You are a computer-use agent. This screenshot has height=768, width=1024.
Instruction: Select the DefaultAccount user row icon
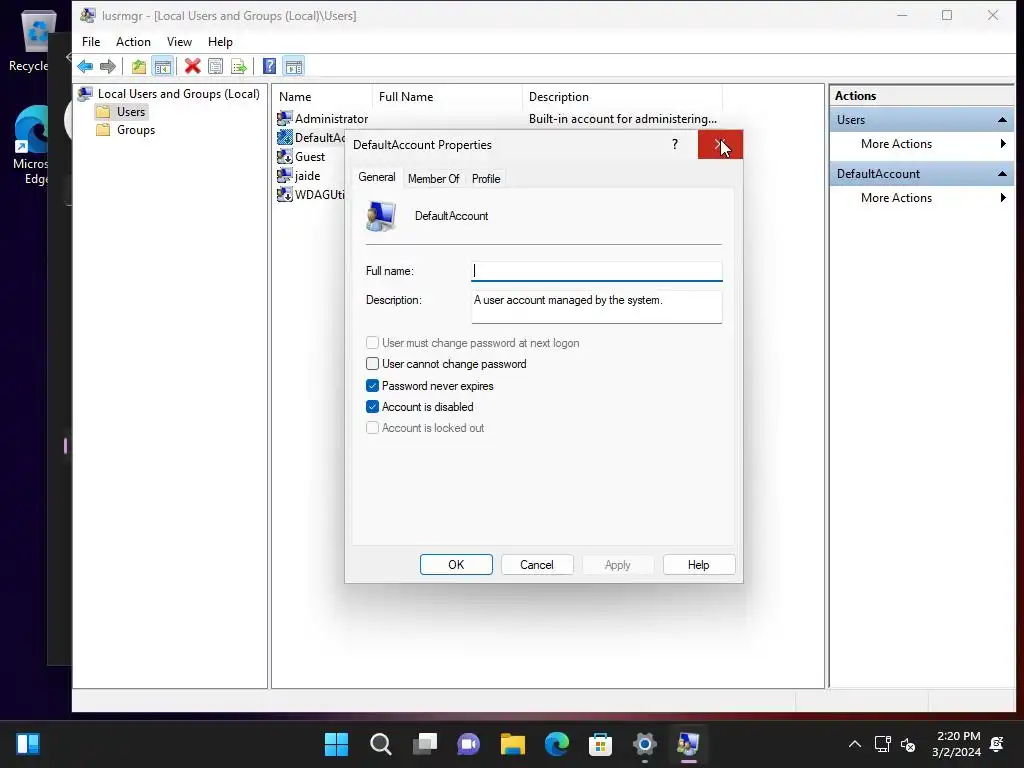[x=285, y=137]
